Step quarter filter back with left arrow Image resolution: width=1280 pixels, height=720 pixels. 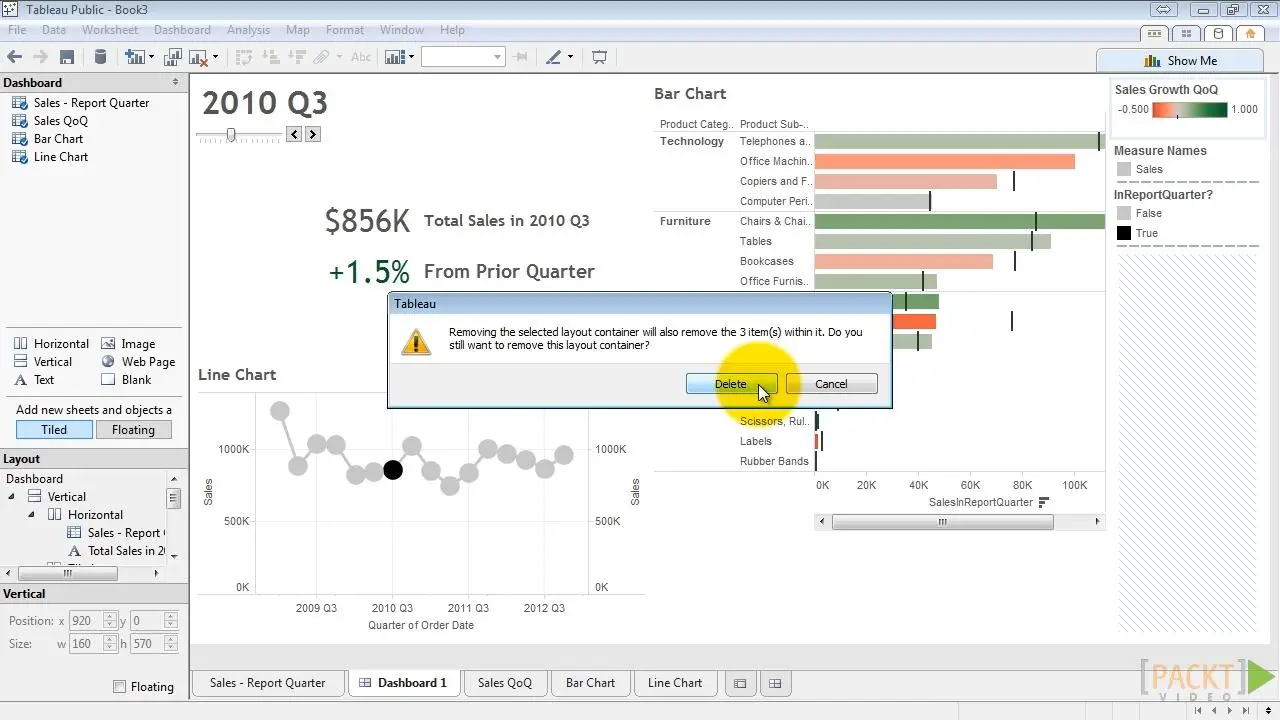[x=294, y=134]
